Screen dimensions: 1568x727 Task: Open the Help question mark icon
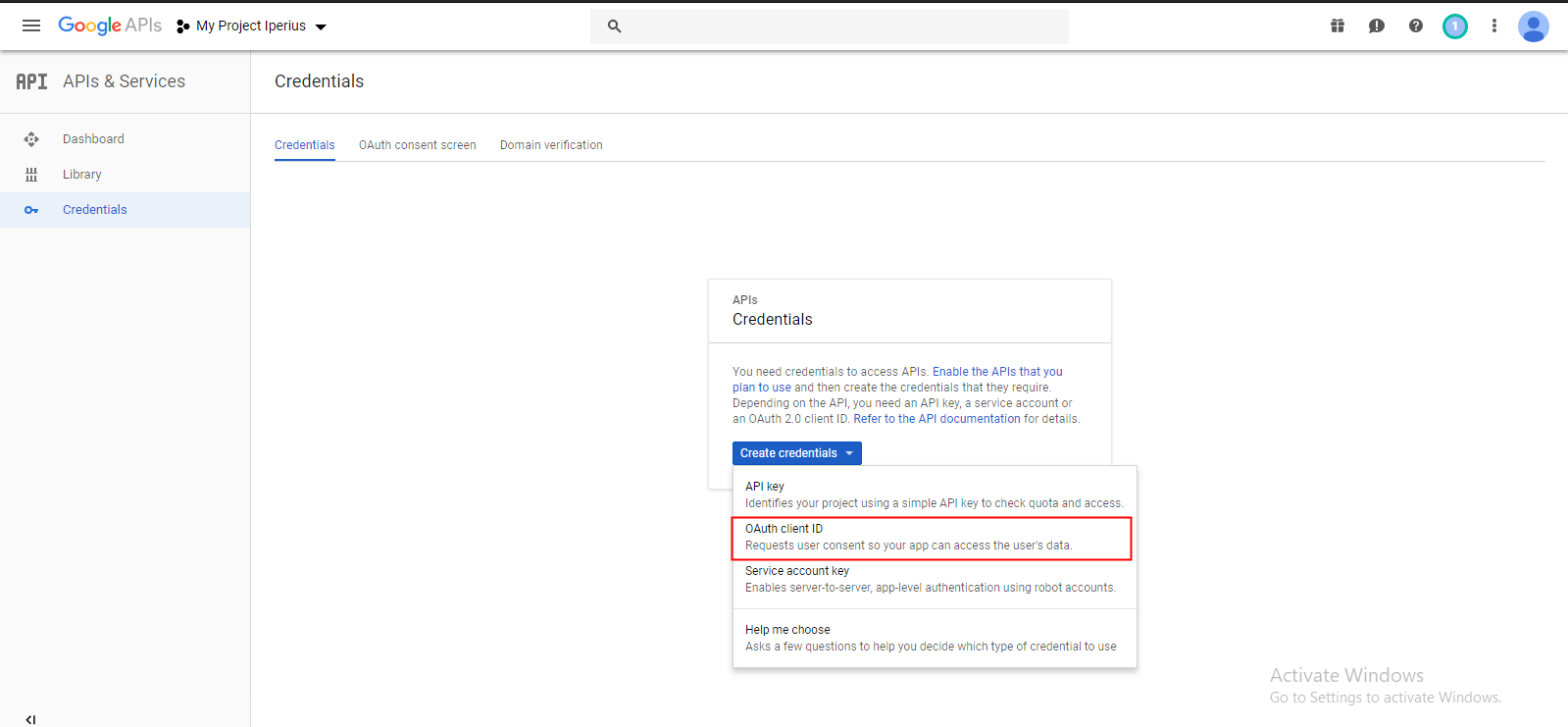click(x=1416, y=26)
